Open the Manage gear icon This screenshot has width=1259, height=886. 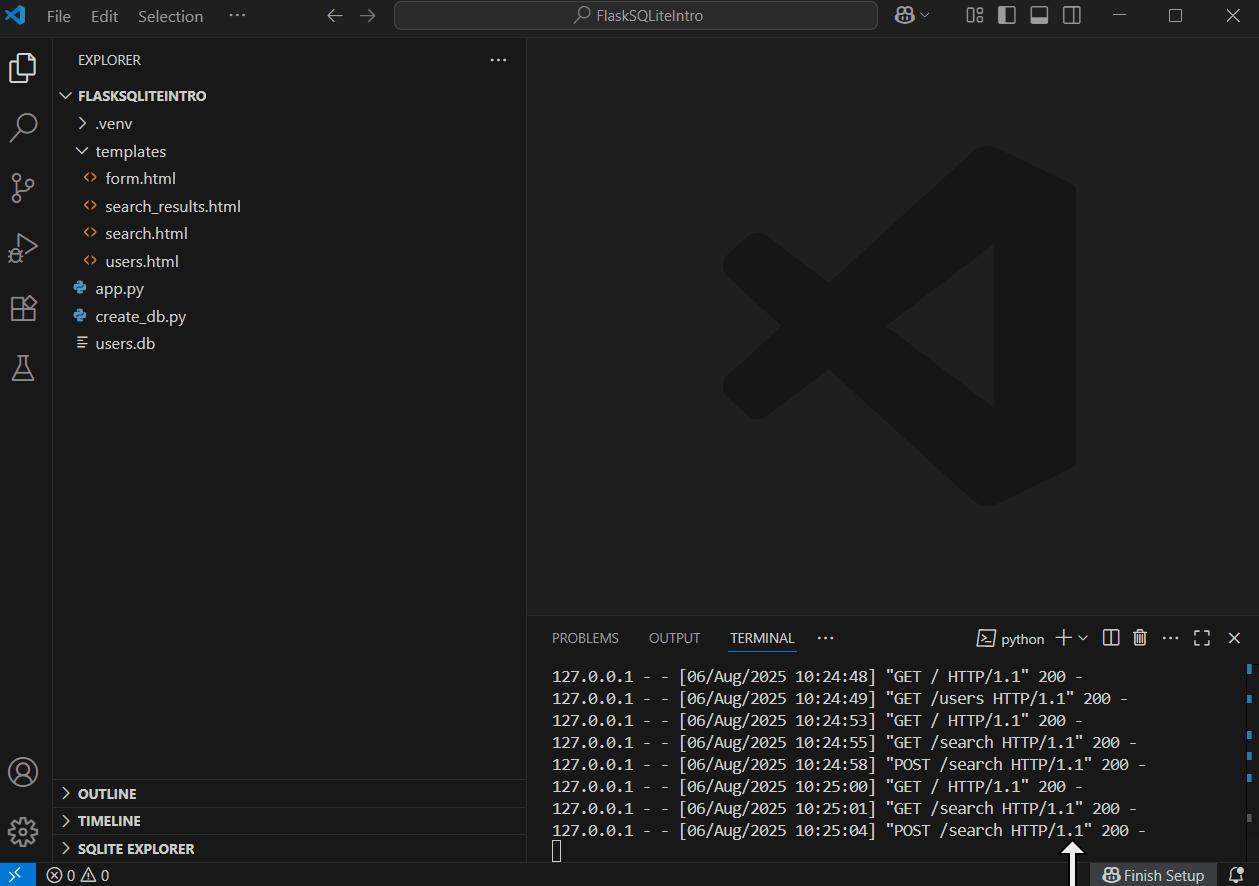(23, 831)
